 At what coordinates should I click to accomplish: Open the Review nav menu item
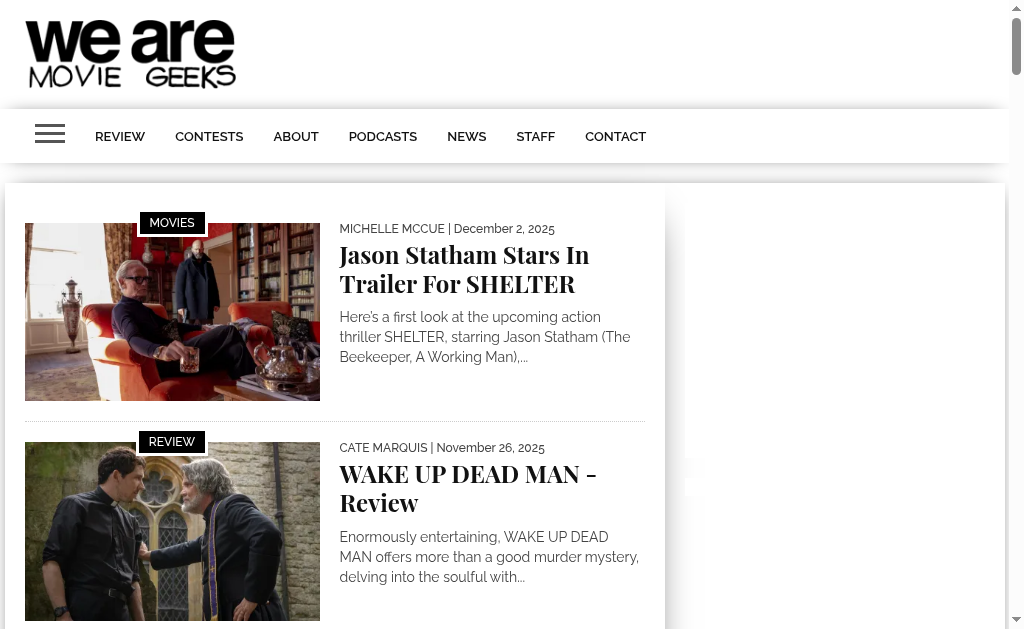120,137
